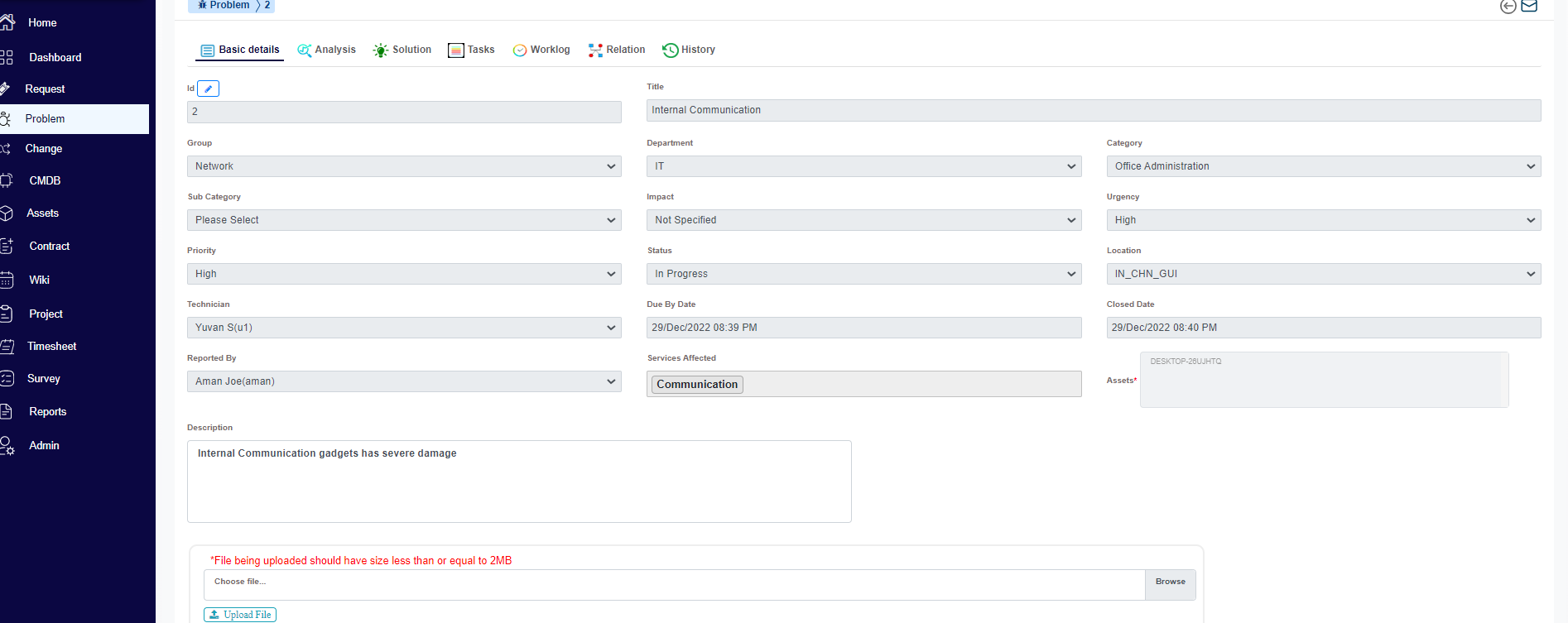Click inside the Description text area
Screen dimensions: 1568x623
point(519,482)
